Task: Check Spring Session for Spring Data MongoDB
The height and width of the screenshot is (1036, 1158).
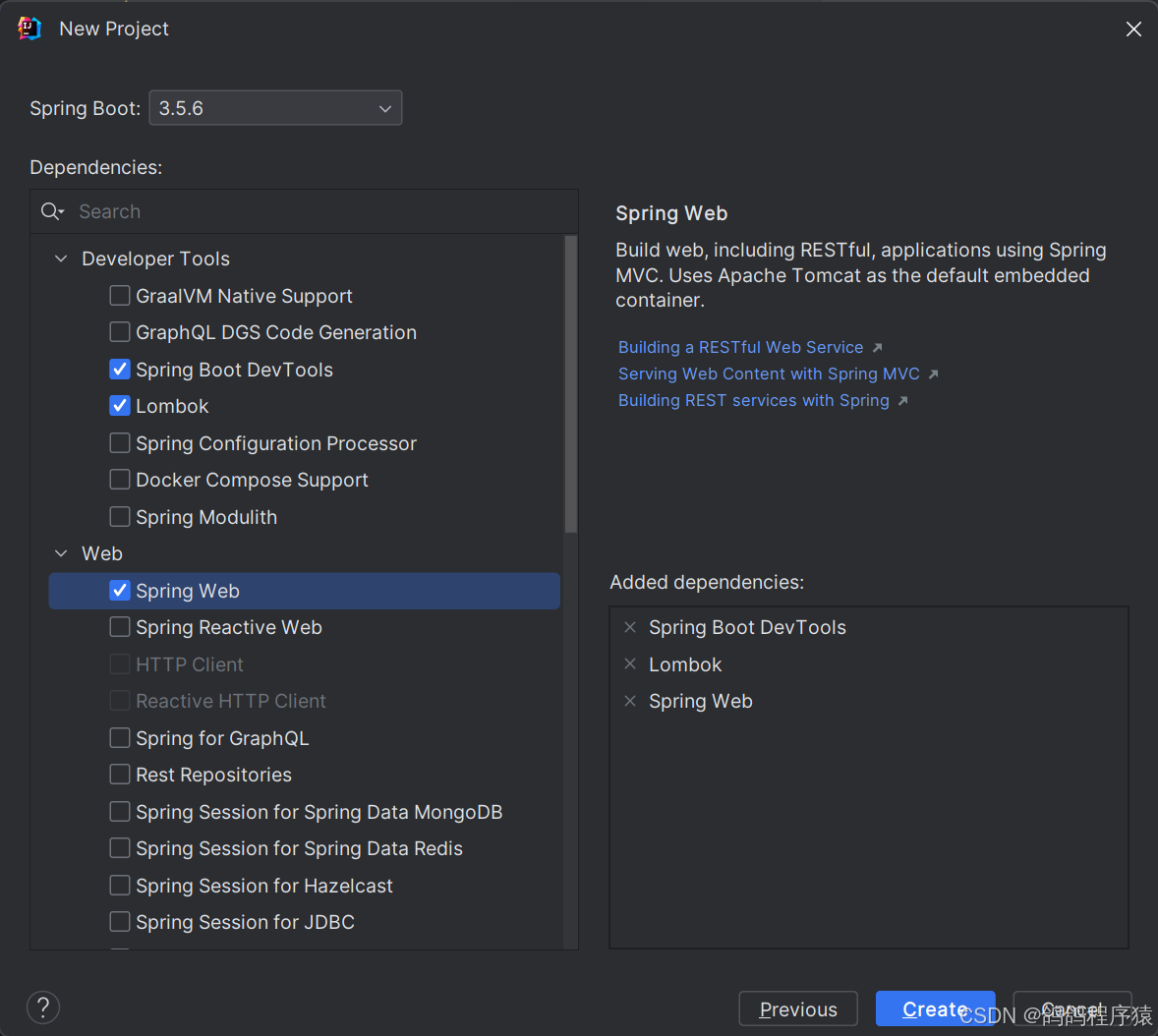Action: [x=120, y=812]
